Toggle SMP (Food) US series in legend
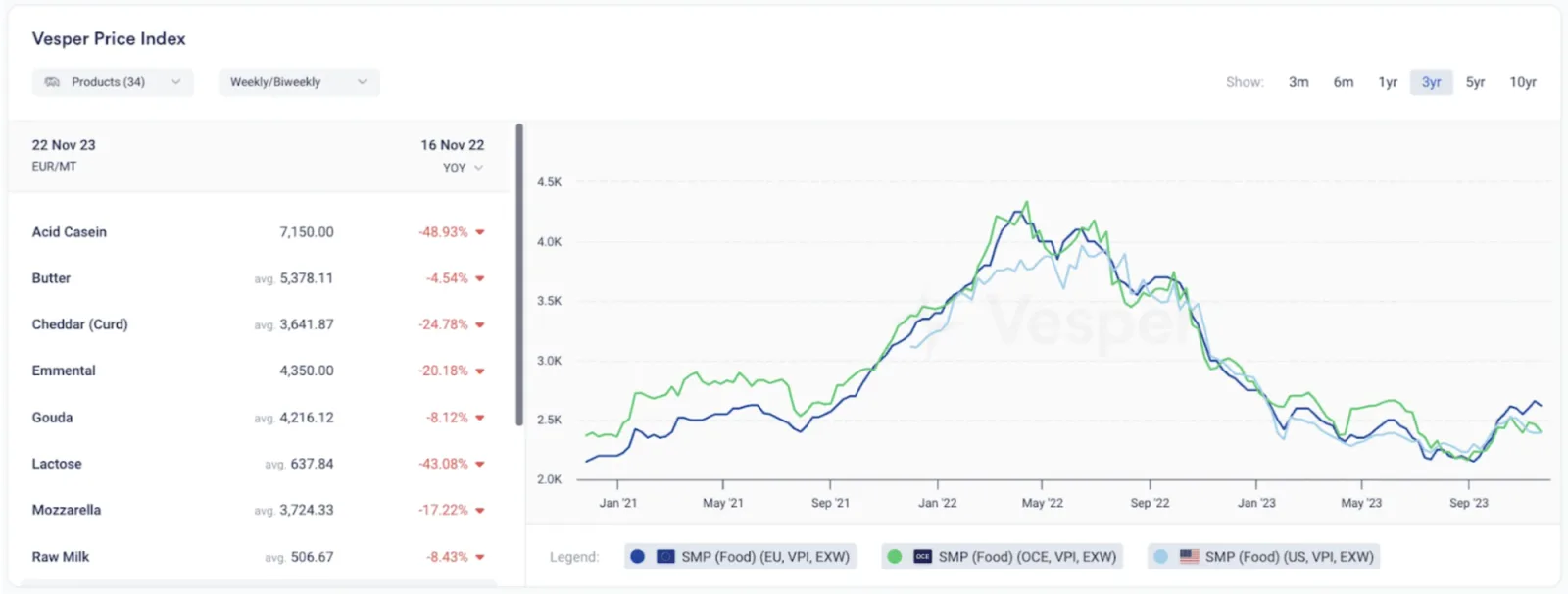 1264,557
